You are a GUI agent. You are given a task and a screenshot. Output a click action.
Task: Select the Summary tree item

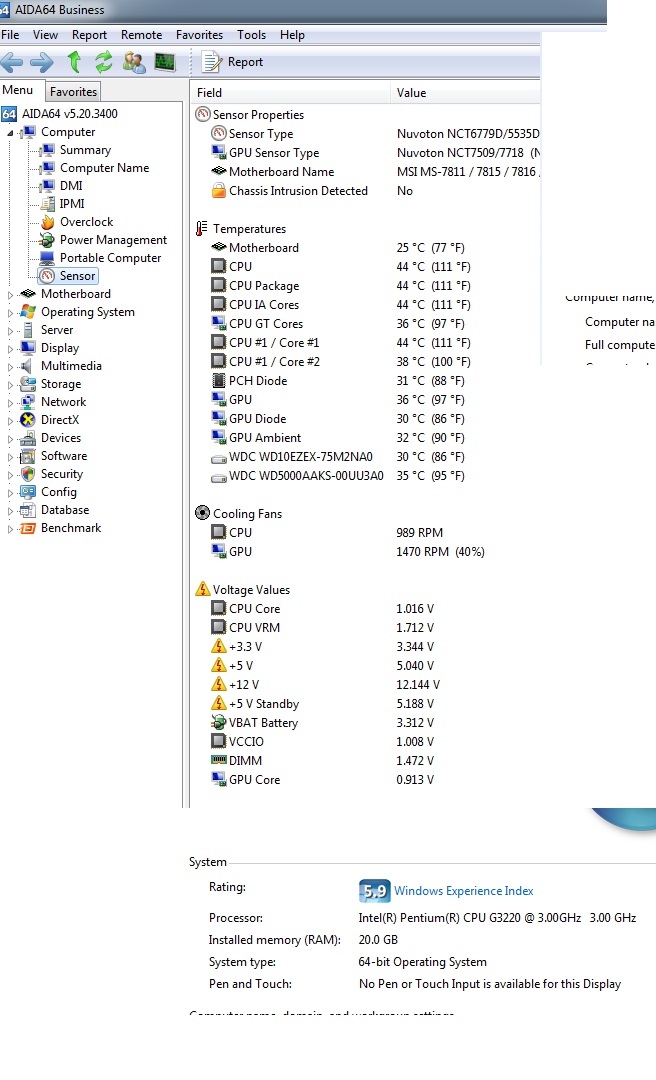tap(85, 150)
